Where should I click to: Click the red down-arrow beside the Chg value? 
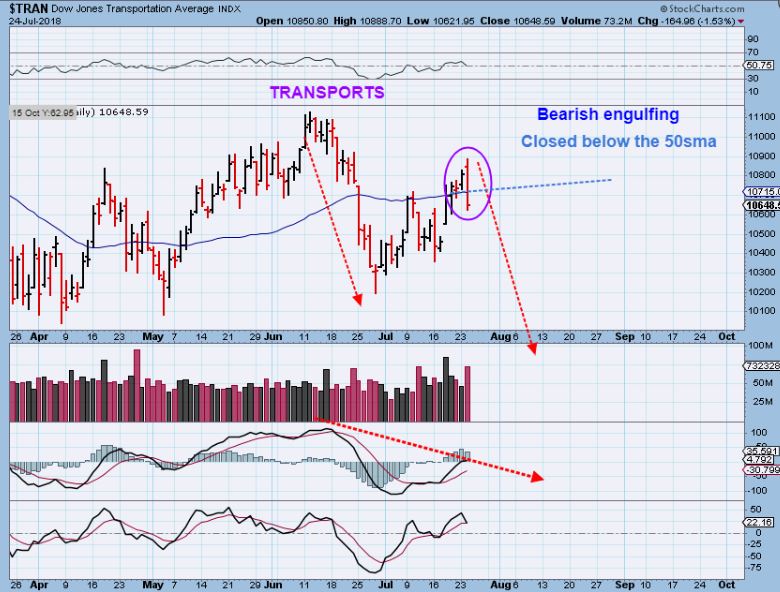[741, 21]
